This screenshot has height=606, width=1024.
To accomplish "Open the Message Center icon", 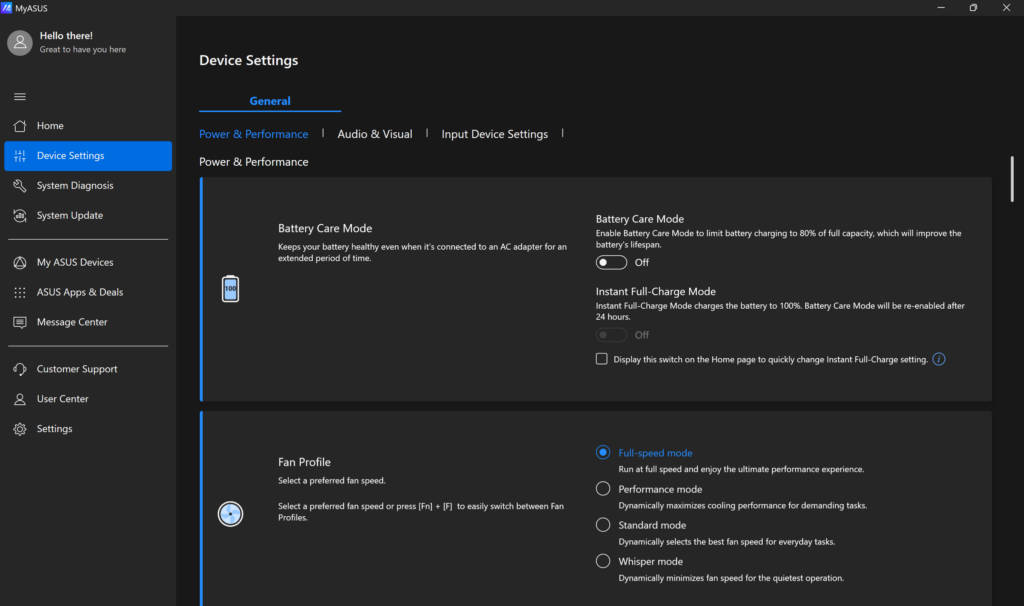I will (x=20, y=323).
